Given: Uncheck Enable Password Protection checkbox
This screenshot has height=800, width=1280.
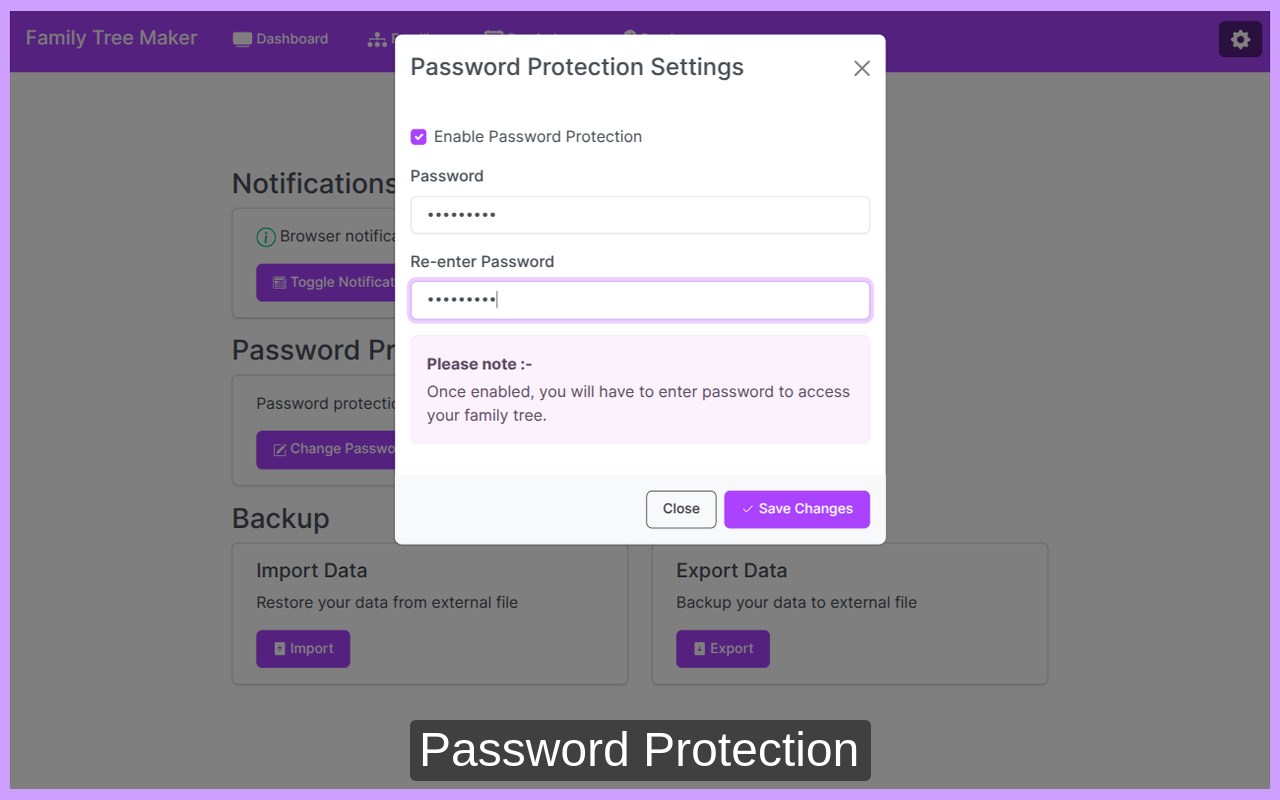Looking at the screenshot, I should (x=419, y=137).
